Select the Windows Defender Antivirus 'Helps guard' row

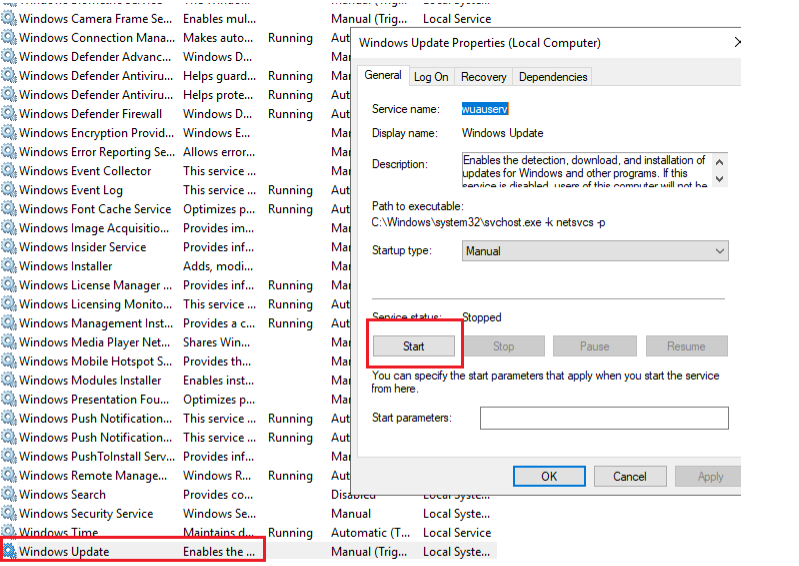[x=176, y=75]
